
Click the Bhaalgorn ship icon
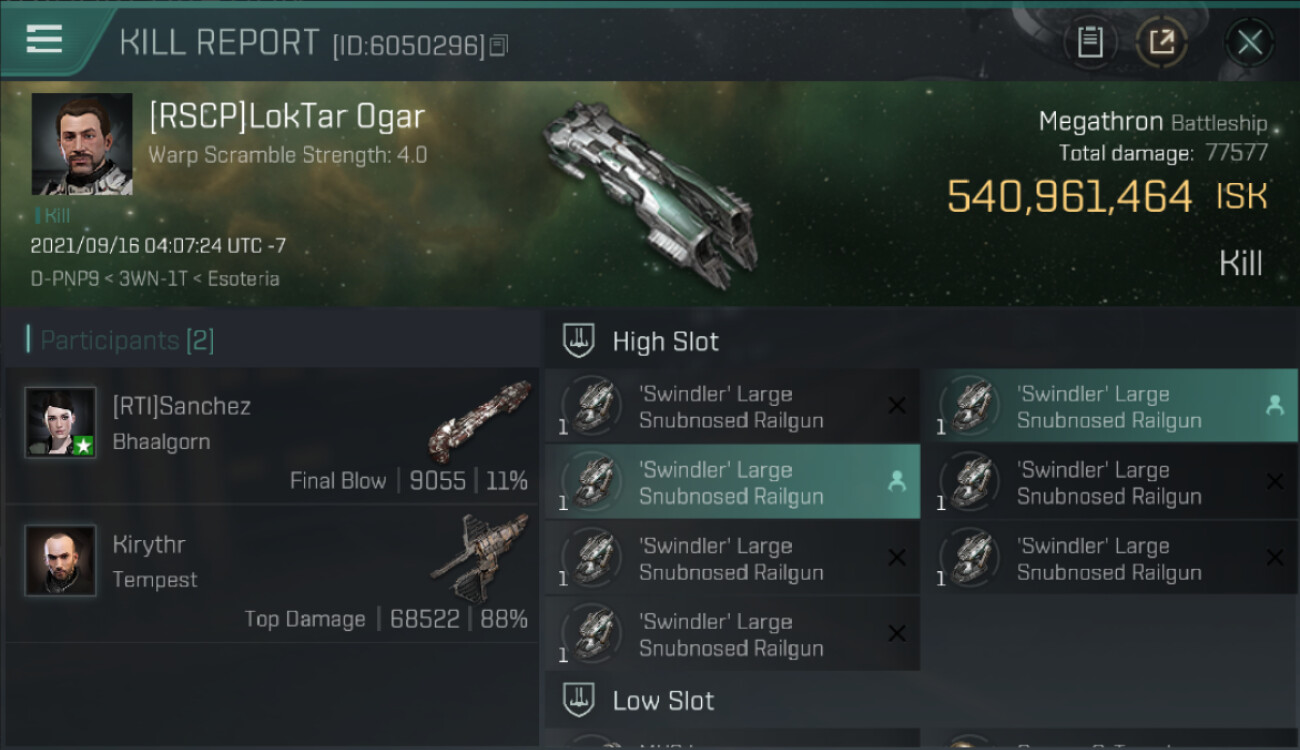pyautogui.click(x=480, y=420)
